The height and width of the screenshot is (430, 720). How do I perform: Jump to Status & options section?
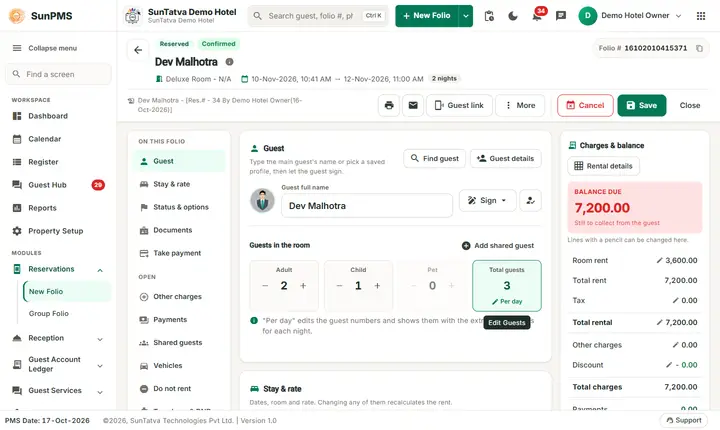click(x=180, y=207)
